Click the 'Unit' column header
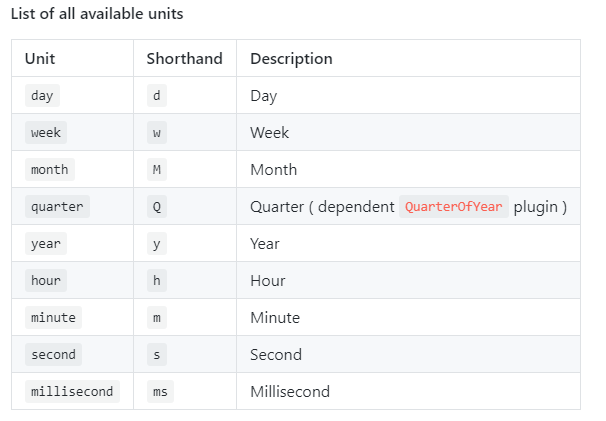Screen dimensions: 606x421 tap(40, 59)
